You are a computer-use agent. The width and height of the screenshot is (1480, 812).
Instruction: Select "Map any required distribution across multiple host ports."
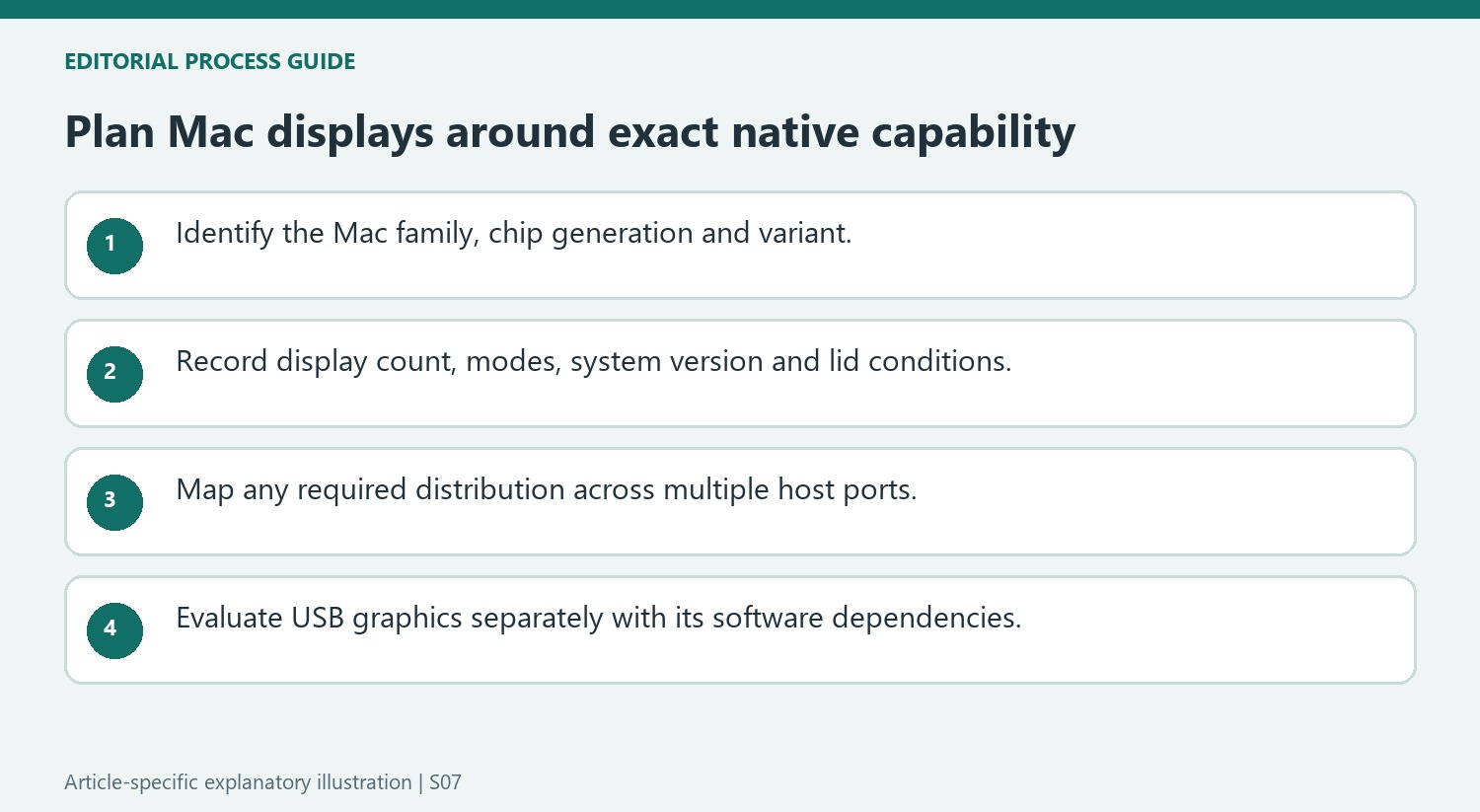(x=547, y=490)
